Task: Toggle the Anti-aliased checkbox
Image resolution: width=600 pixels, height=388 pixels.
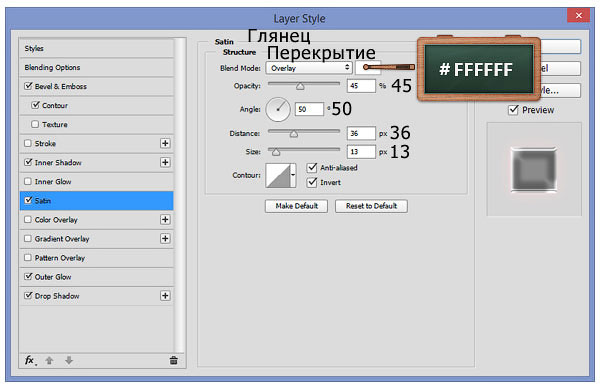Action: (x=312, y=168)
